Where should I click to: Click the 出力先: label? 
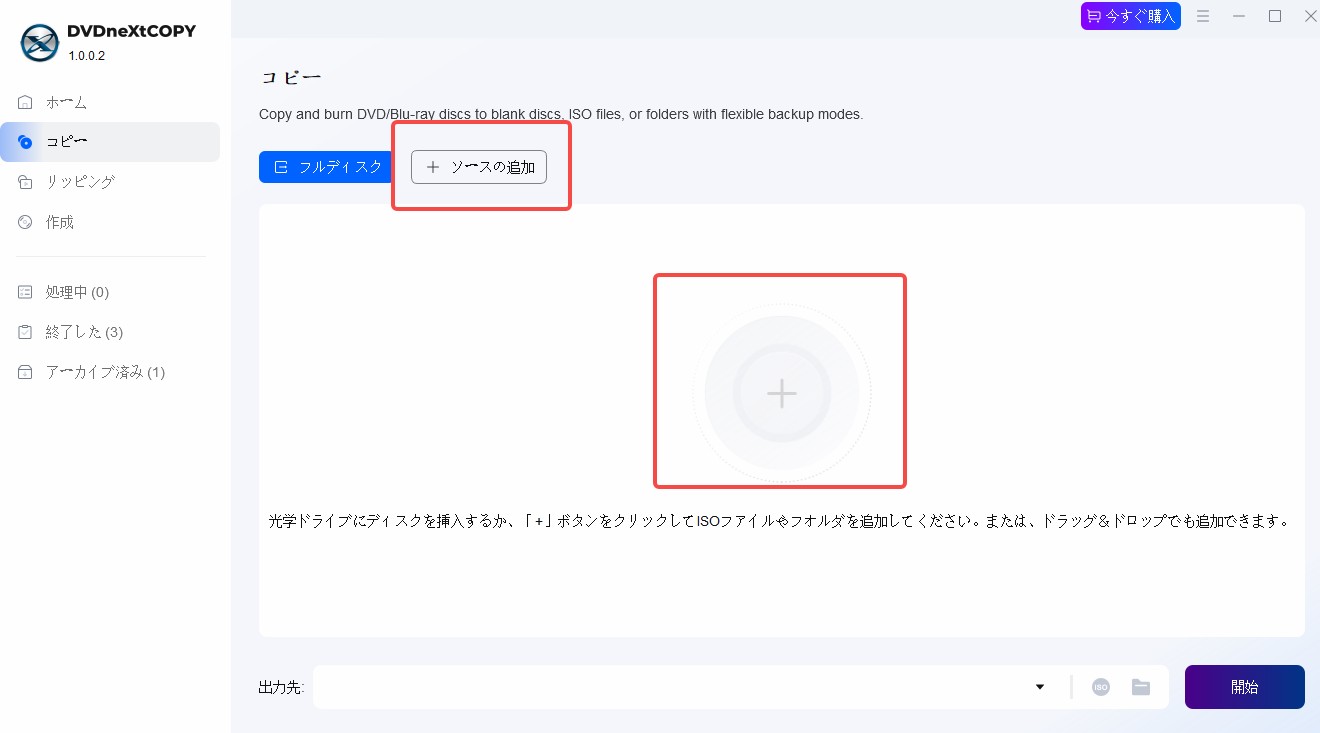[x=281, y=688]
